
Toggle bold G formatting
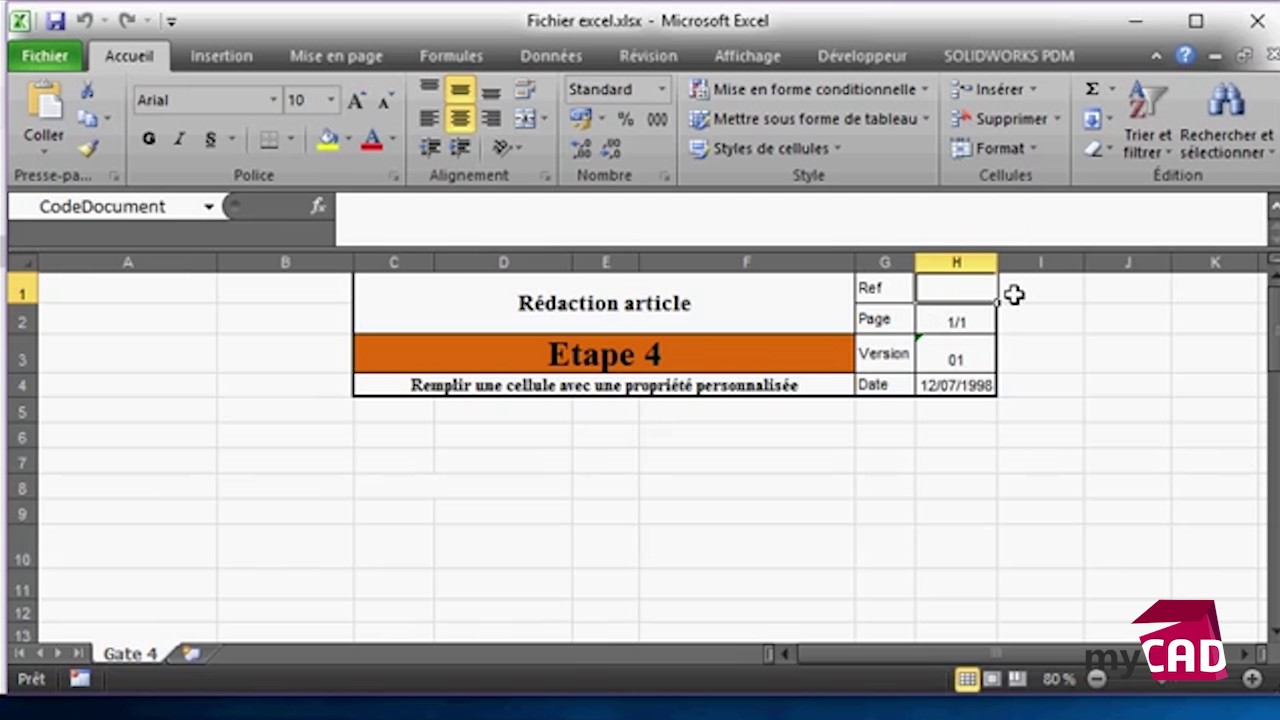tap(148, 140)
